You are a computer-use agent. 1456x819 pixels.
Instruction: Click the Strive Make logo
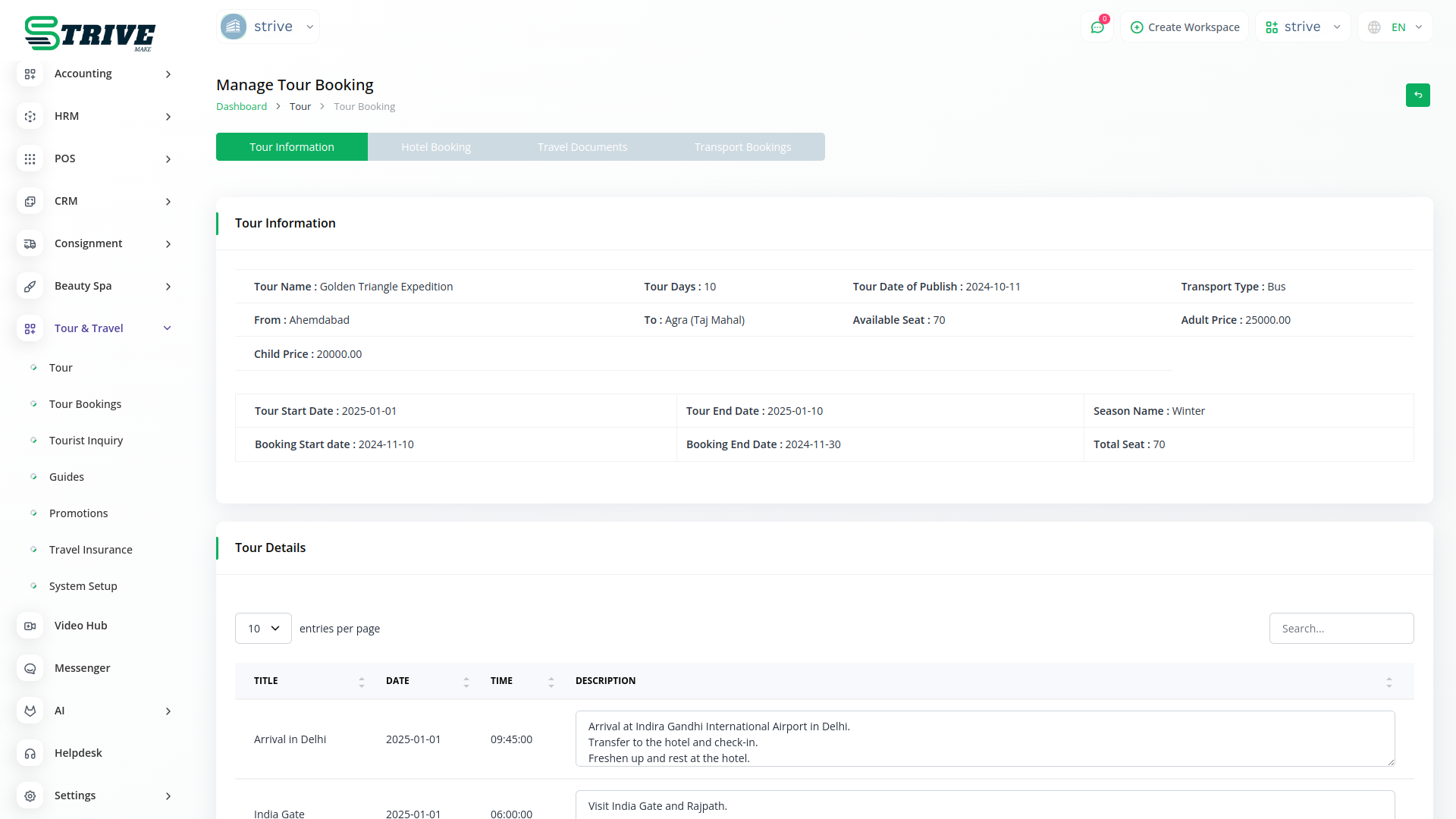tap(89, 33)
